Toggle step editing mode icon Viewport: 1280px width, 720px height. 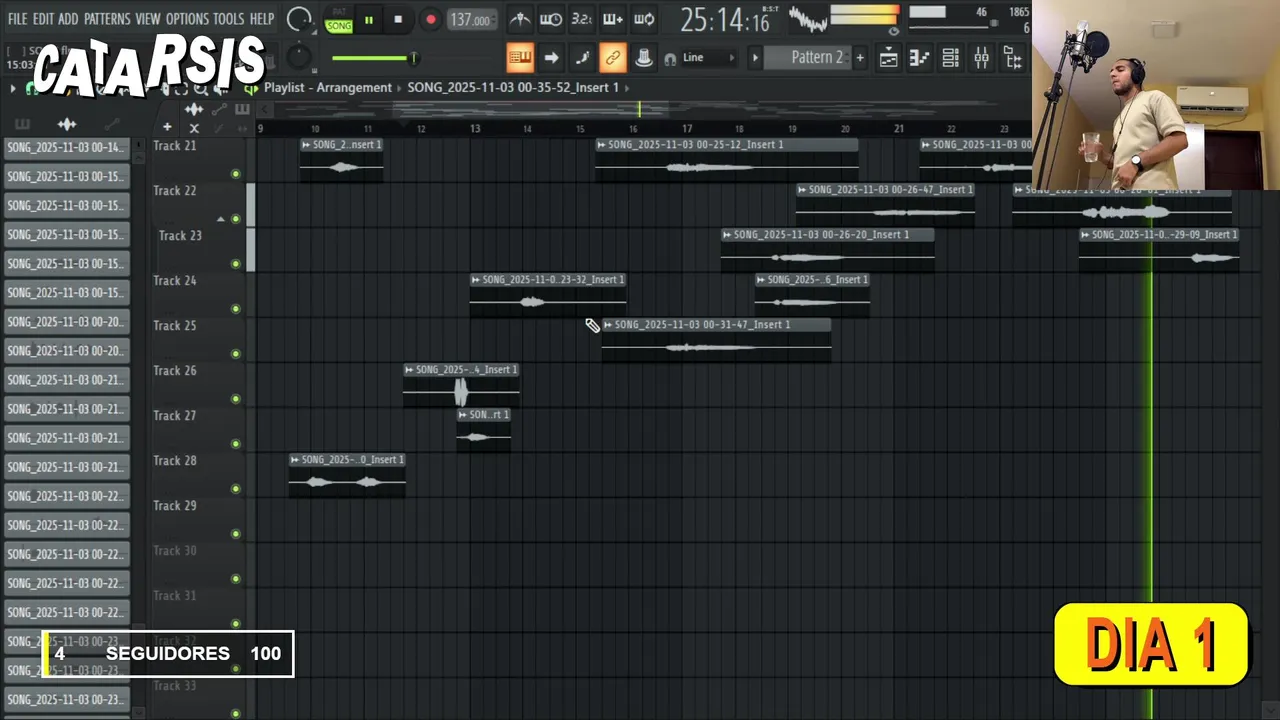(582, 58)
